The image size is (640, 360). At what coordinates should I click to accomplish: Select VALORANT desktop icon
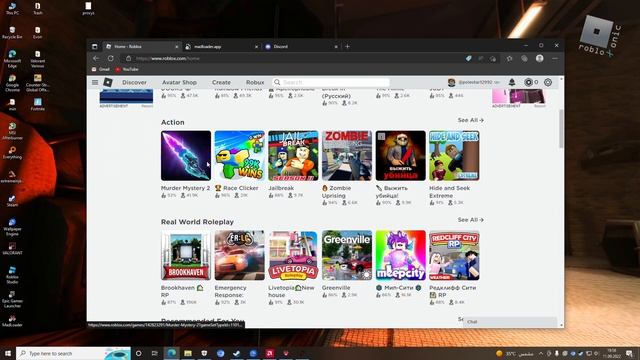pos(12,248)
